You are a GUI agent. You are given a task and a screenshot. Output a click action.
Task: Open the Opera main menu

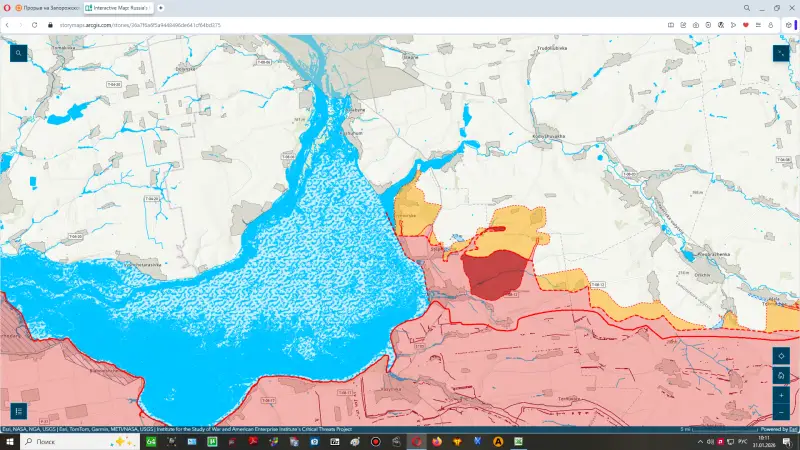7,7
